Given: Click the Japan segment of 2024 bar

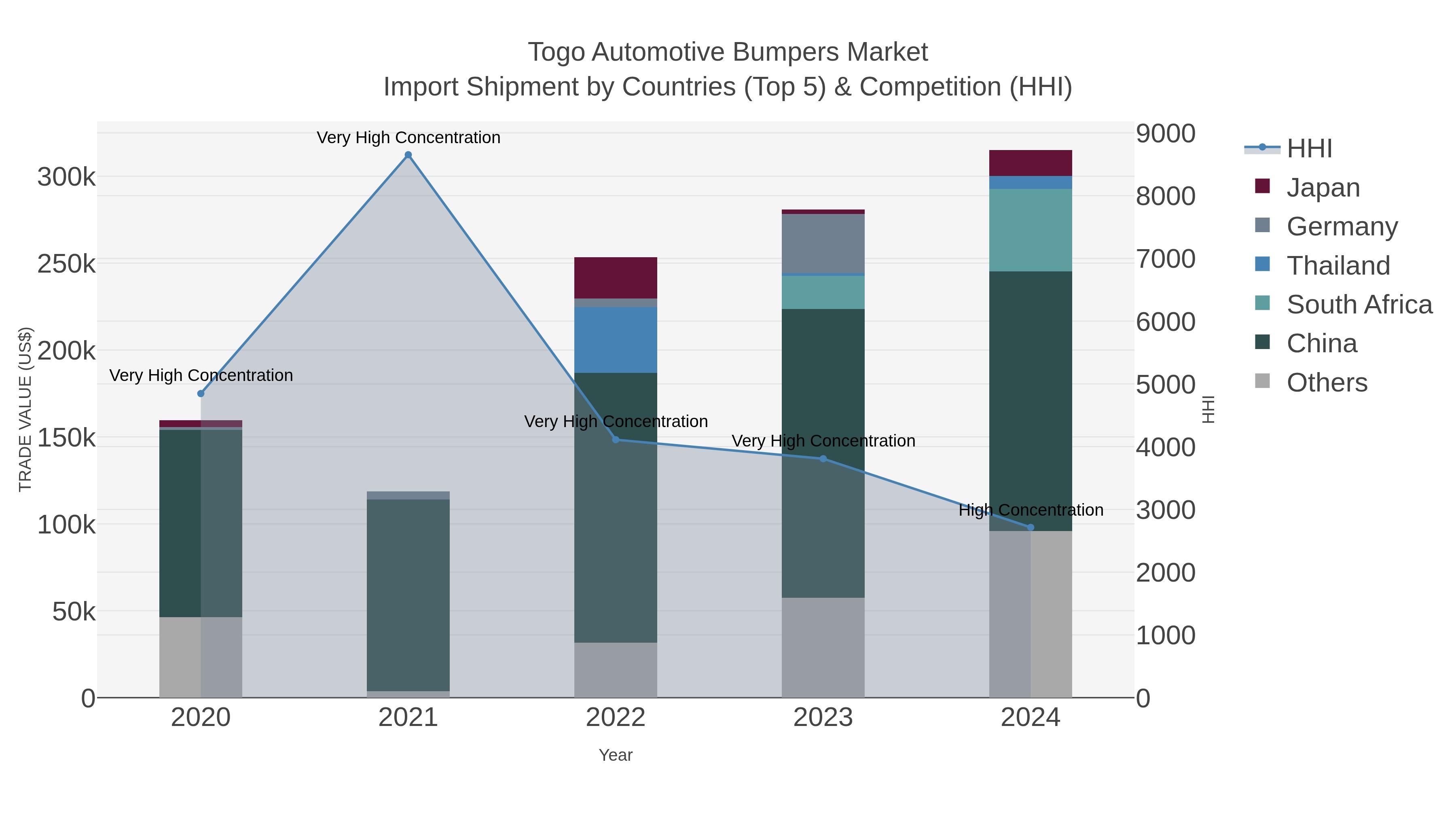Looking at the screenshot, I should pos(1031,163).
